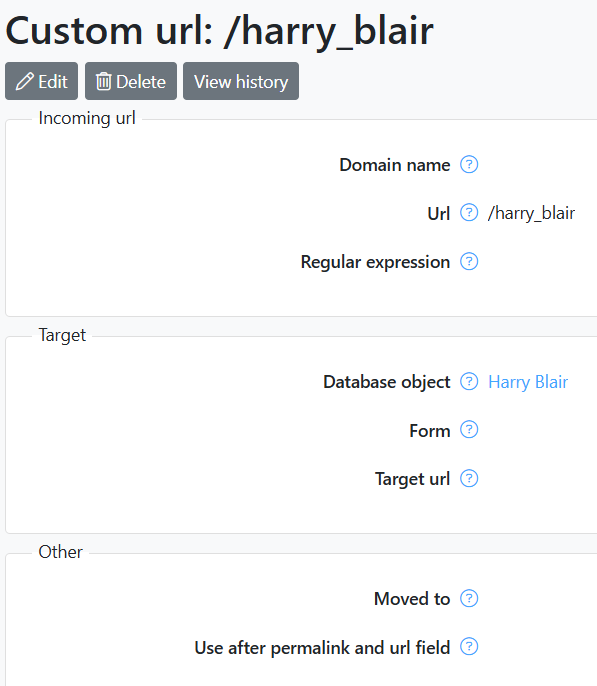Select the Target section legend

[62, 336]
